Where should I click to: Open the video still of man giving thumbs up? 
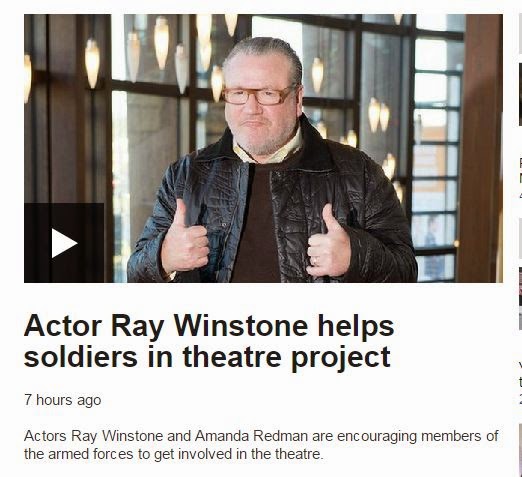[263, 148]
